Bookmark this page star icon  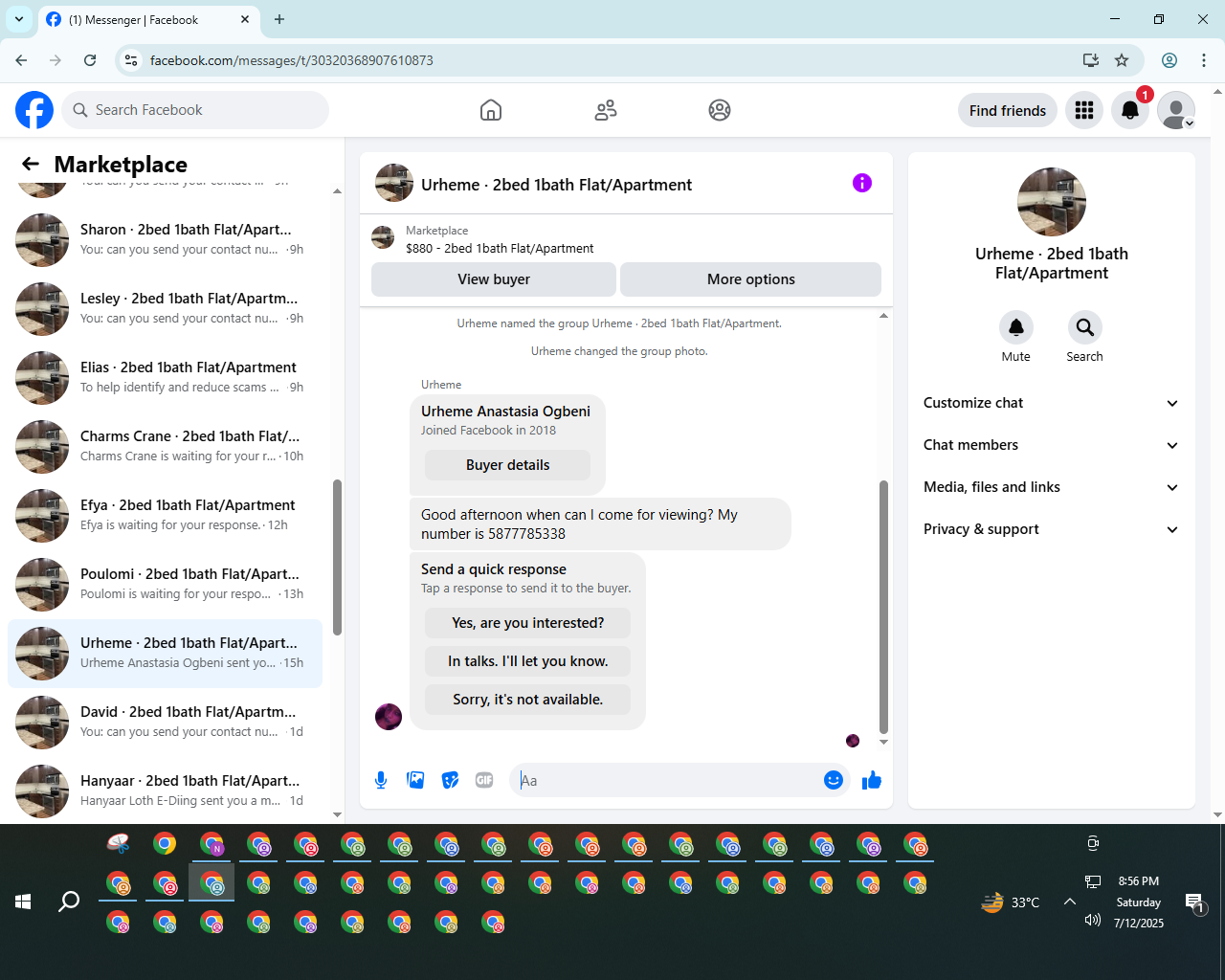1122,60
